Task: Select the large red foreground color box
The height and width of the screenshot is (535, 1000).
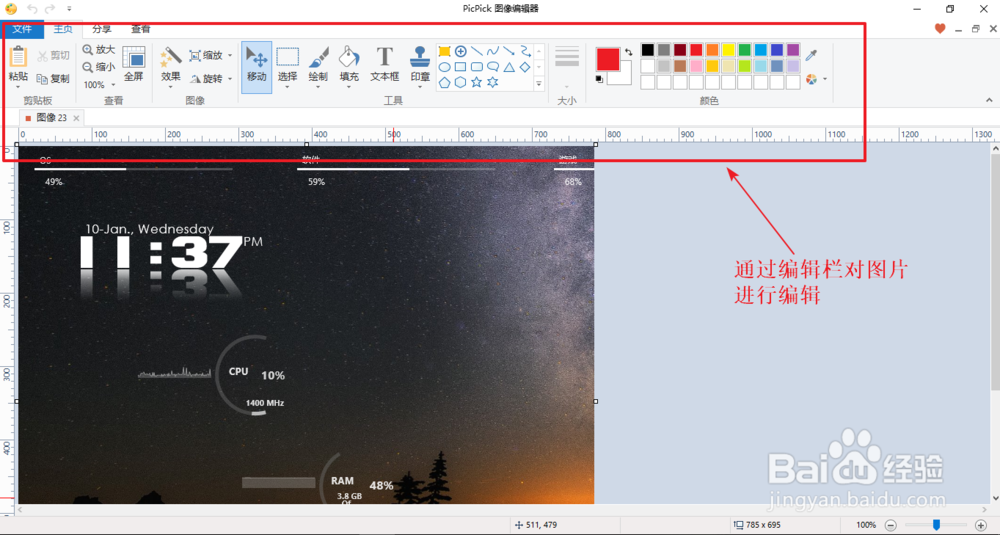Action: (x=608, y=59)
